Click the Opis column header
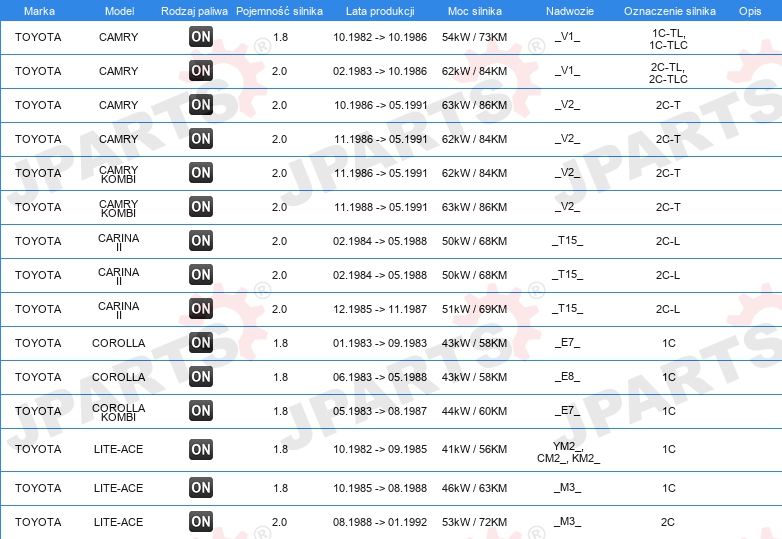Image resolution: width=782 pixels, height=539 pixels. [750, 11]
